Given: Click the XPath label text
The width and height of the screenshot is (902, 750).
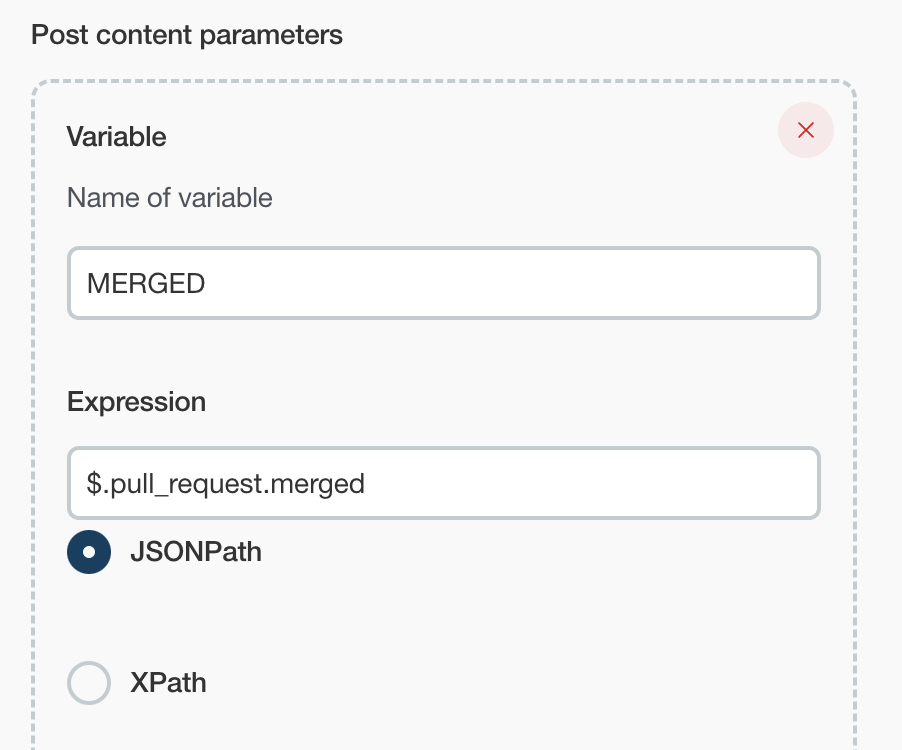Looking at the screenshot, I should [x=168, y=683].
